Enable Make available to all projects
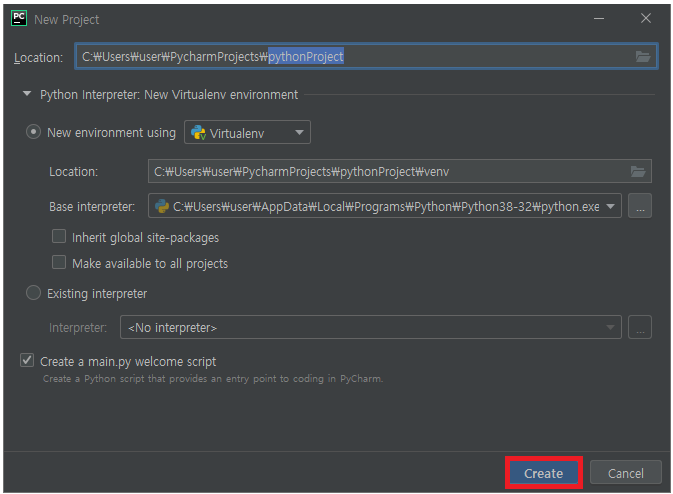The height and width of the screenshot is (494, 673). pos(59,262)
